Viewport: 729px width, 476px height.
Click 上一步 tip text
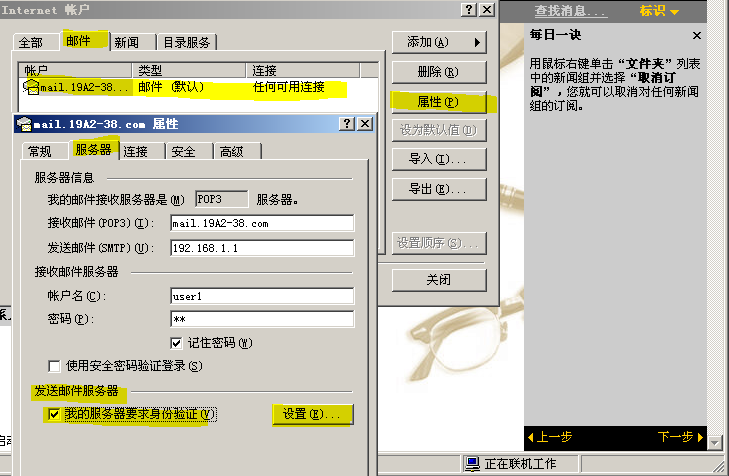coord(554,437)
